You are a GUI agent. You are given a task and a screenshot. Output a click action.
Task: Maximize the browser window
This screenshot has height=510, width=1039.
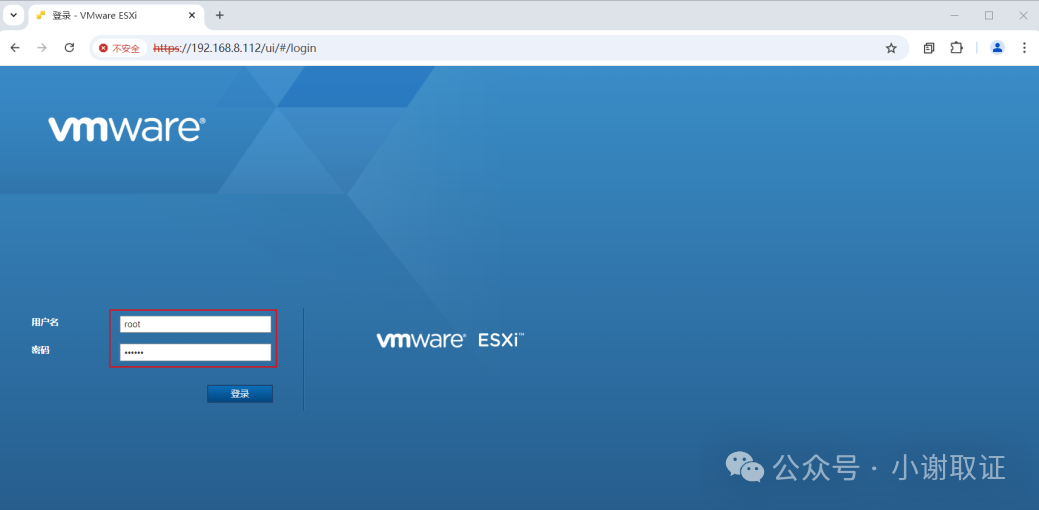[x=989, y=15]
